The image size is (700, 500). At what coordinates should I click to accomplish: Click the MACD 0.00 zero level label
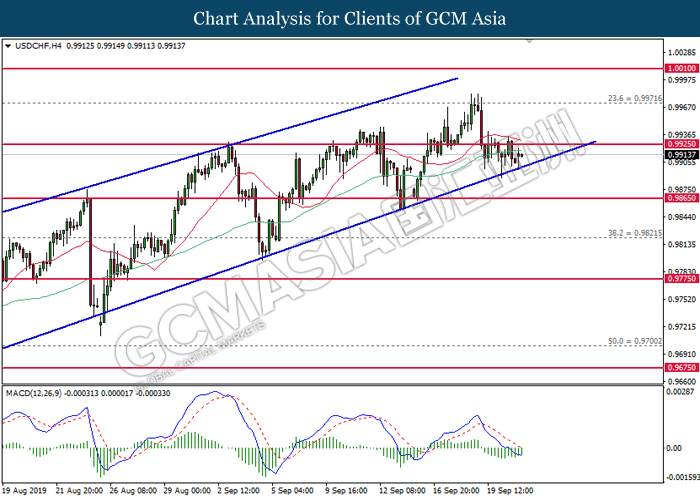tap(674, 448)
